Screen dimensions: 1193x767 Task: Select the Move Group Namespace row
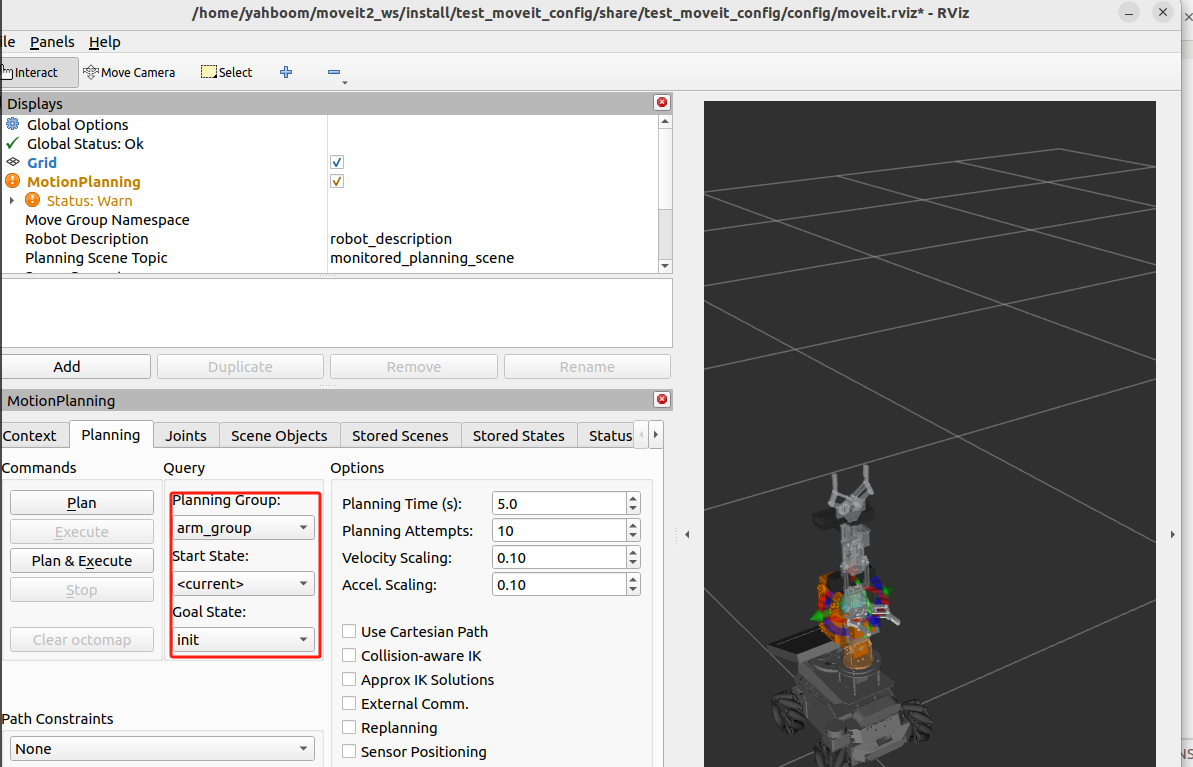[329, 220]
